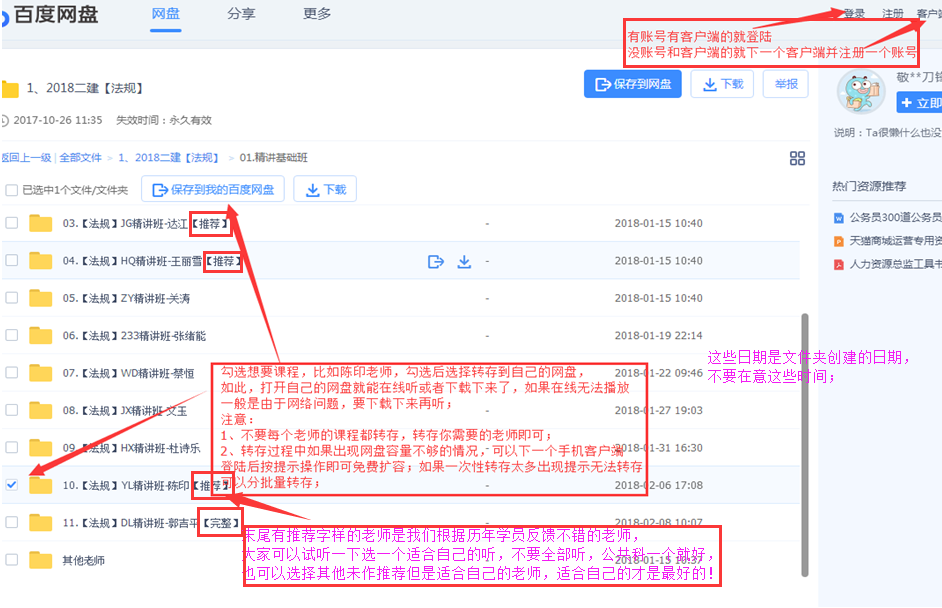Image resolution: width=942 pixels, height=608 pixels.
Task: Click the top 下载 button beside 举报
Action: pyautogui.click(x=723, y=84)
